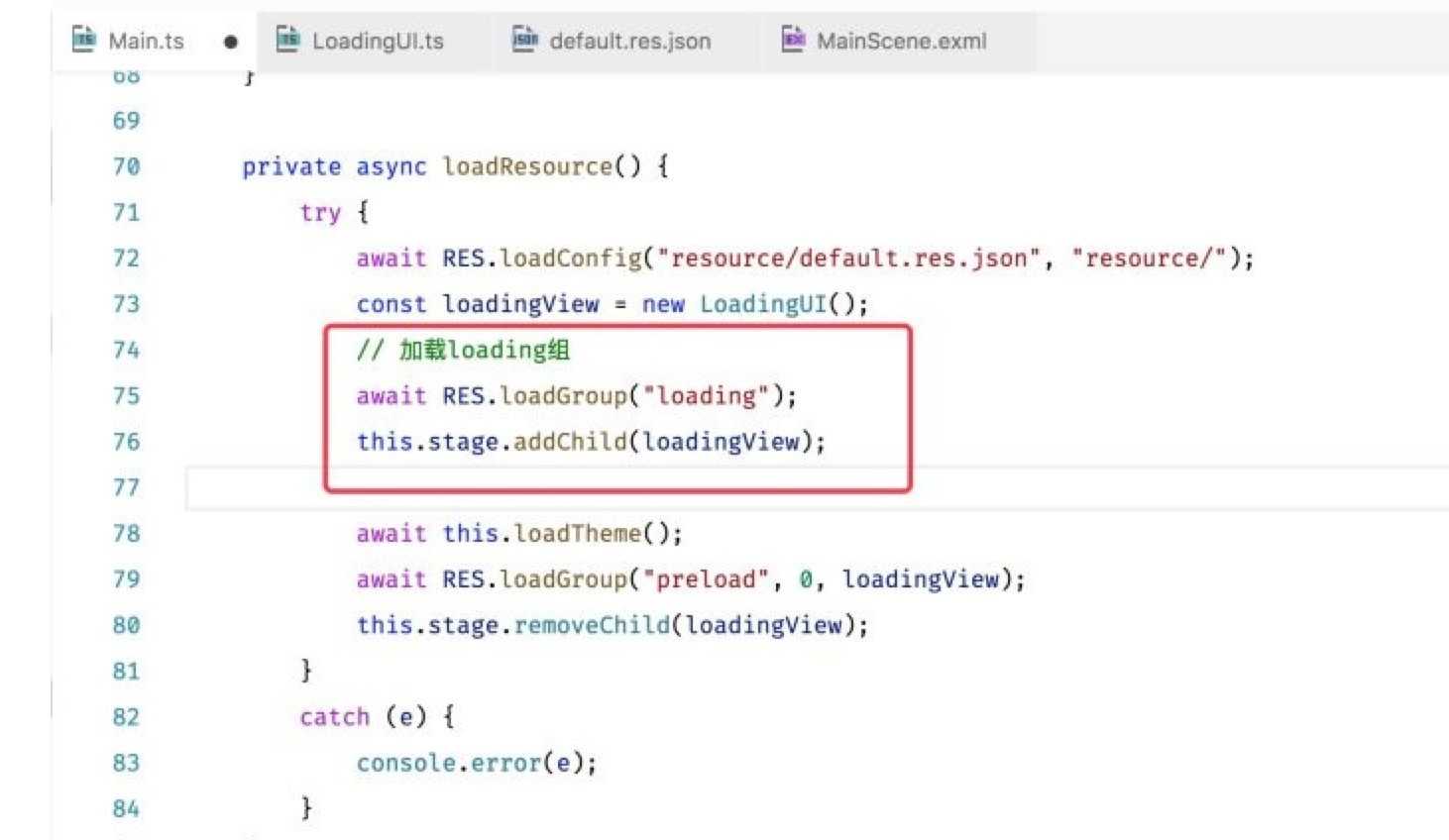Click line number 82 in gutter
1449x840 pixels.
coord(126,717)
